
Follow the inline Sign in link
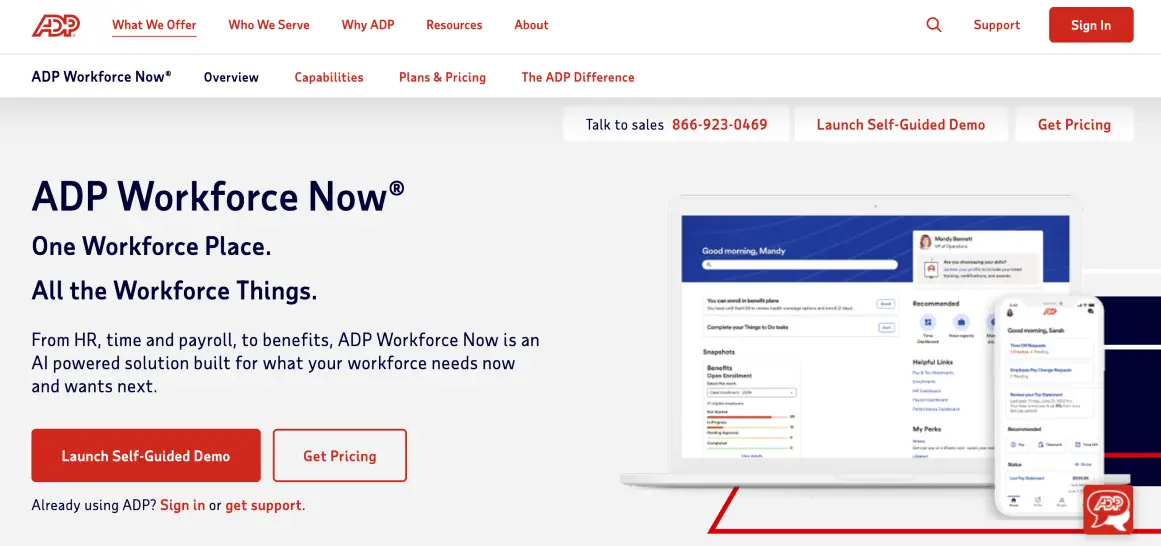tap(182, 505)
